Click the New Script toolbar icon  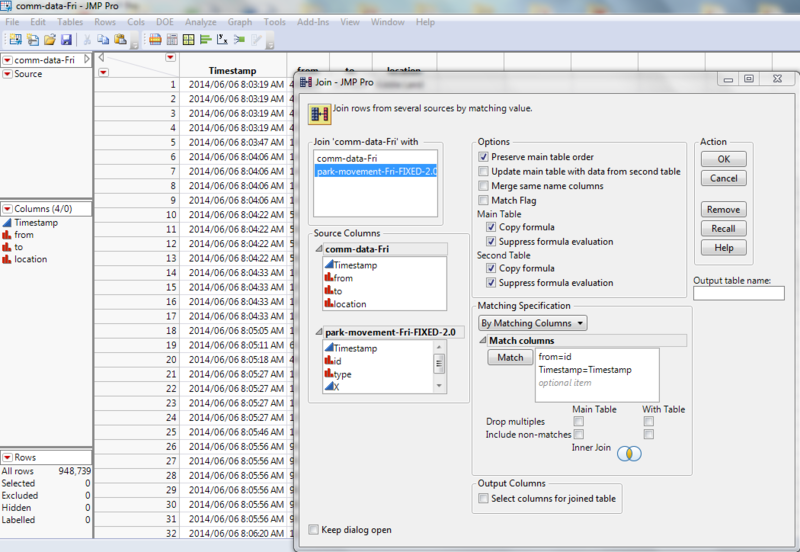(33, 39)
